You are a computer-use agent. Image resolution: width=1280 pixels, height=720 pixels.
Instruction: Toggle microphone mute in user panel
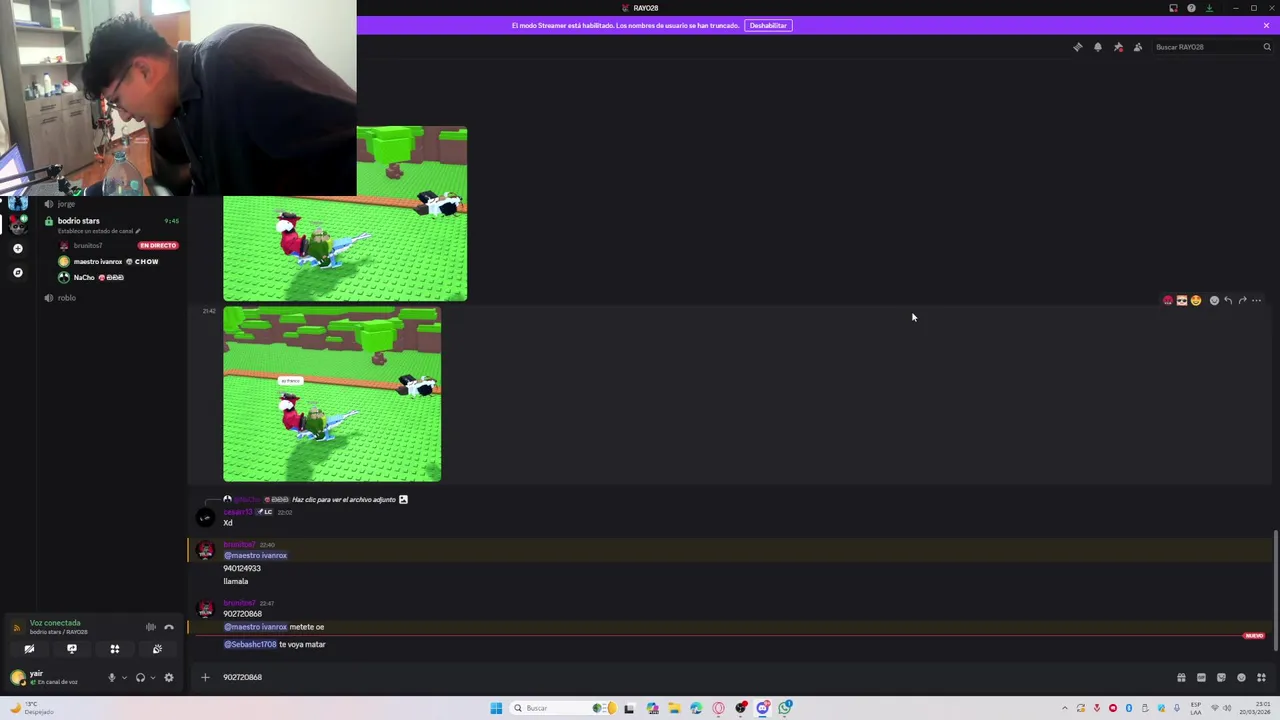[112, 677]
